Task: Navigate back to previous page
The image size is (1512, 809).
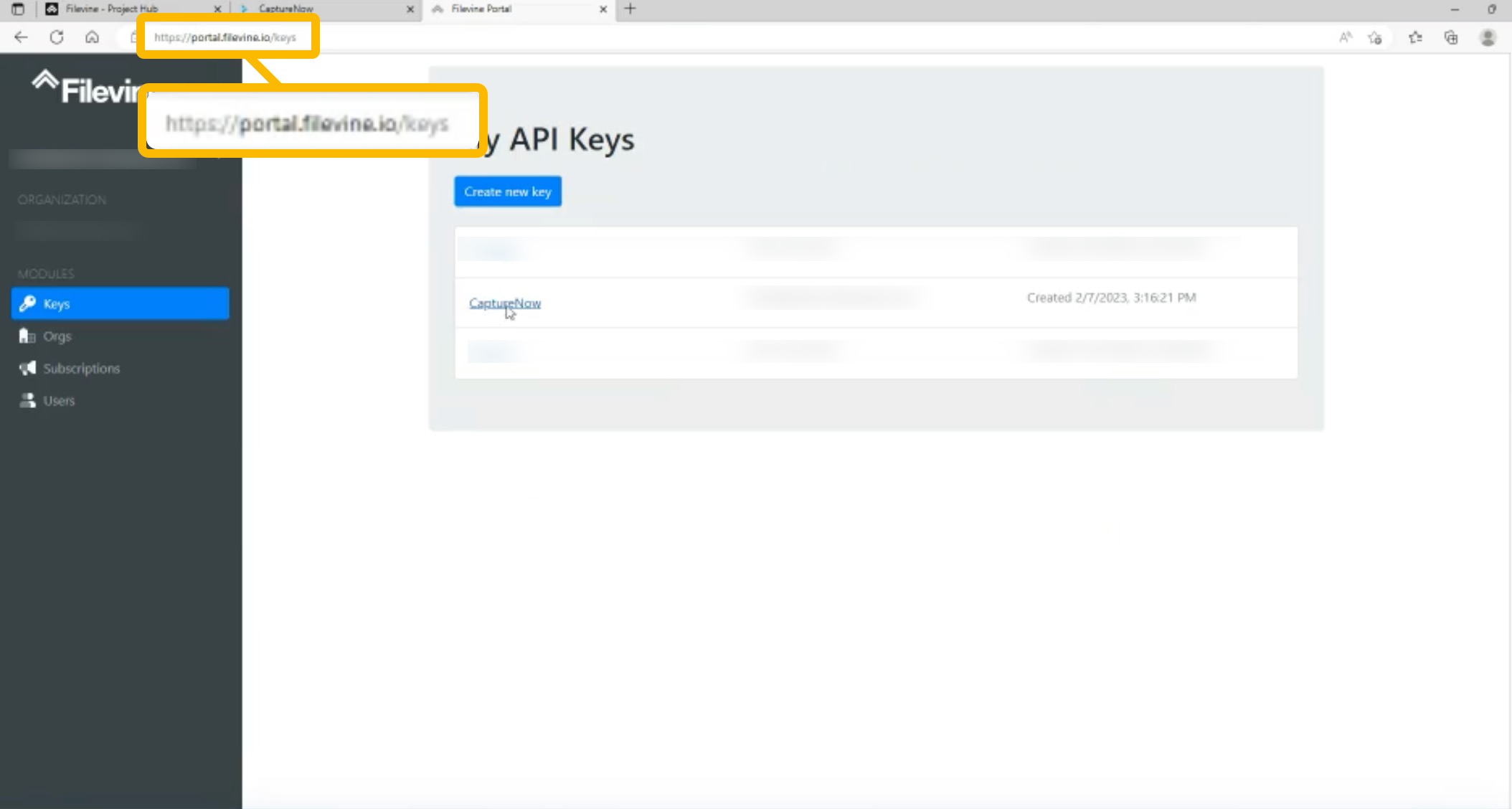Action: tap(20, 37)
